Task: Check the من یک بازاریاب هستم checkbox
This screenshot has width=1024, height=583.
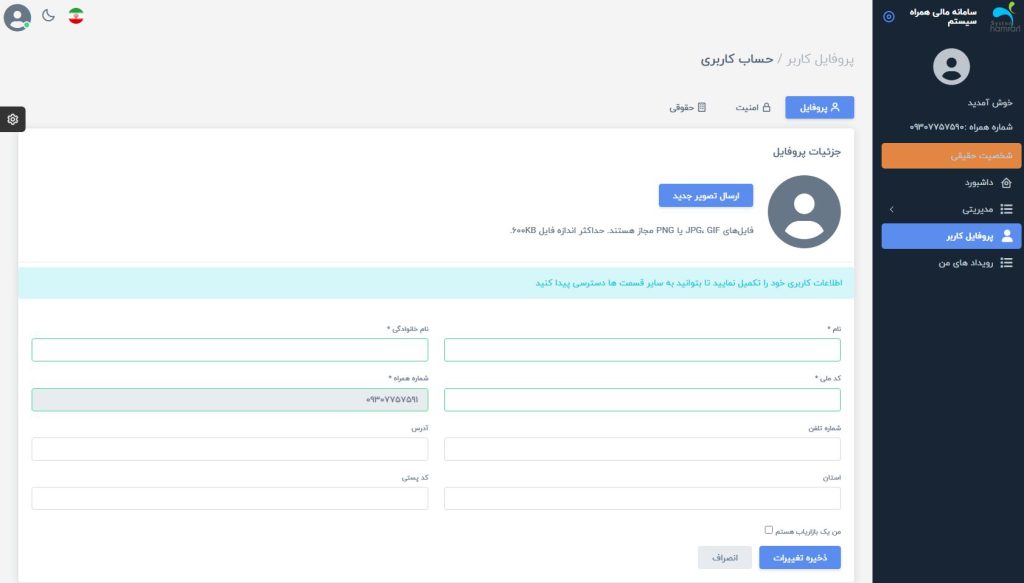Action: click(x=769, y=530)
